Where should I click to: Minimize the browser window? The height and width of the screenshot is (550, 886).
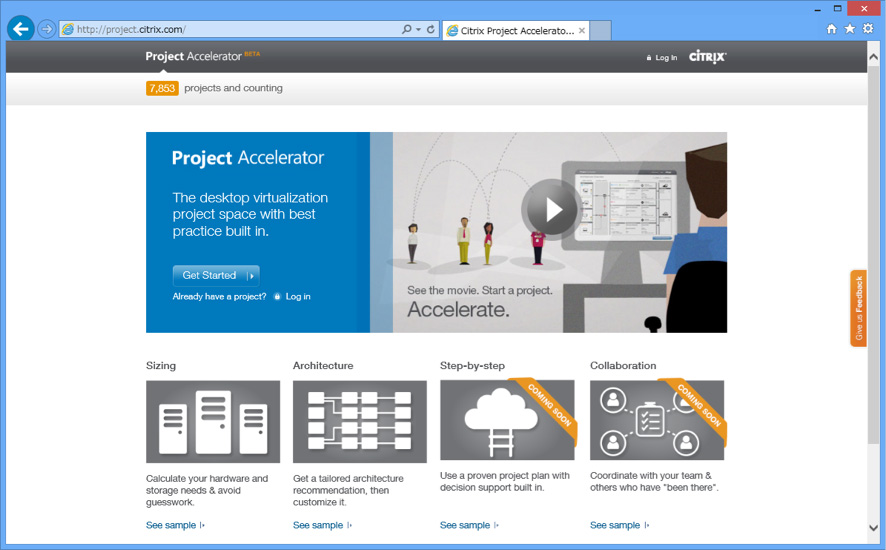[x=818, y=9]
